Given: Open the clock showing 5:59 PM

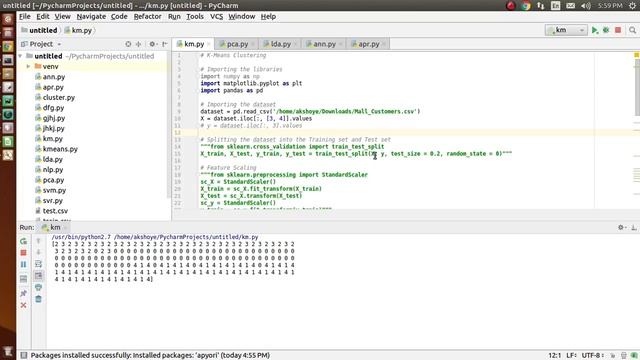Looking at the screenshot, I should point(610,6).
